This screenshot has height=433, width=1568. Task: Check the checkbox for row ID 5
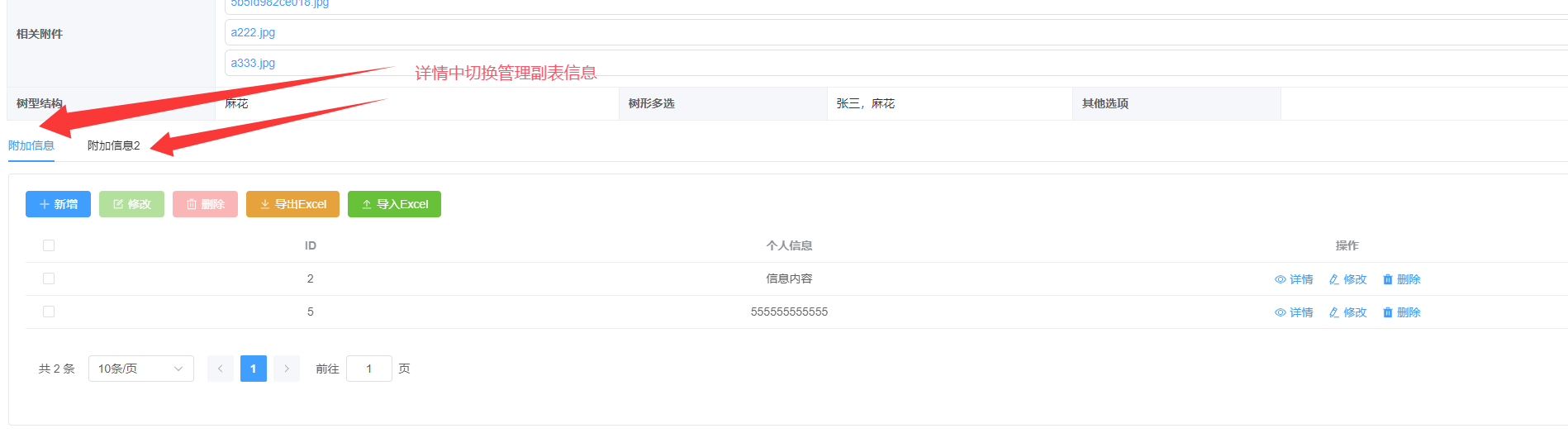click(49, 312)
